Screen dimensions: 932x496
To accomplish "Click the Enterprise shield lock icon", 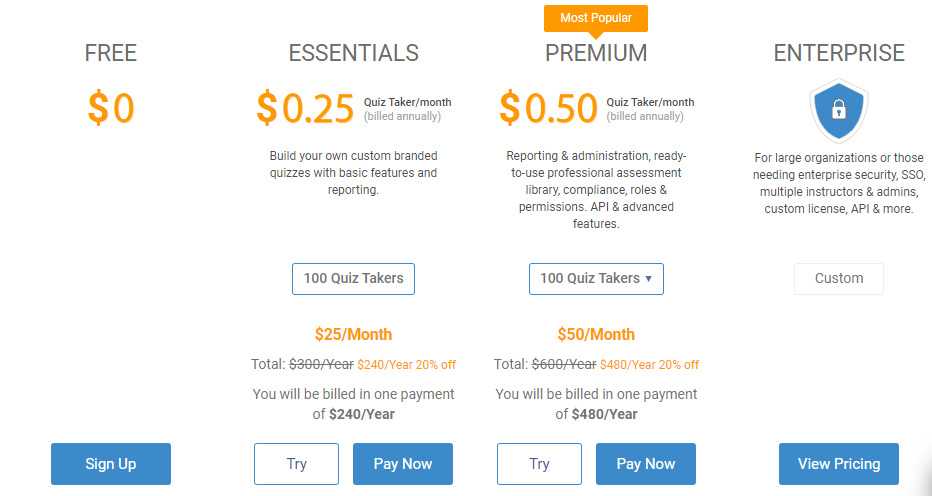I will click(x=839, y=111).
